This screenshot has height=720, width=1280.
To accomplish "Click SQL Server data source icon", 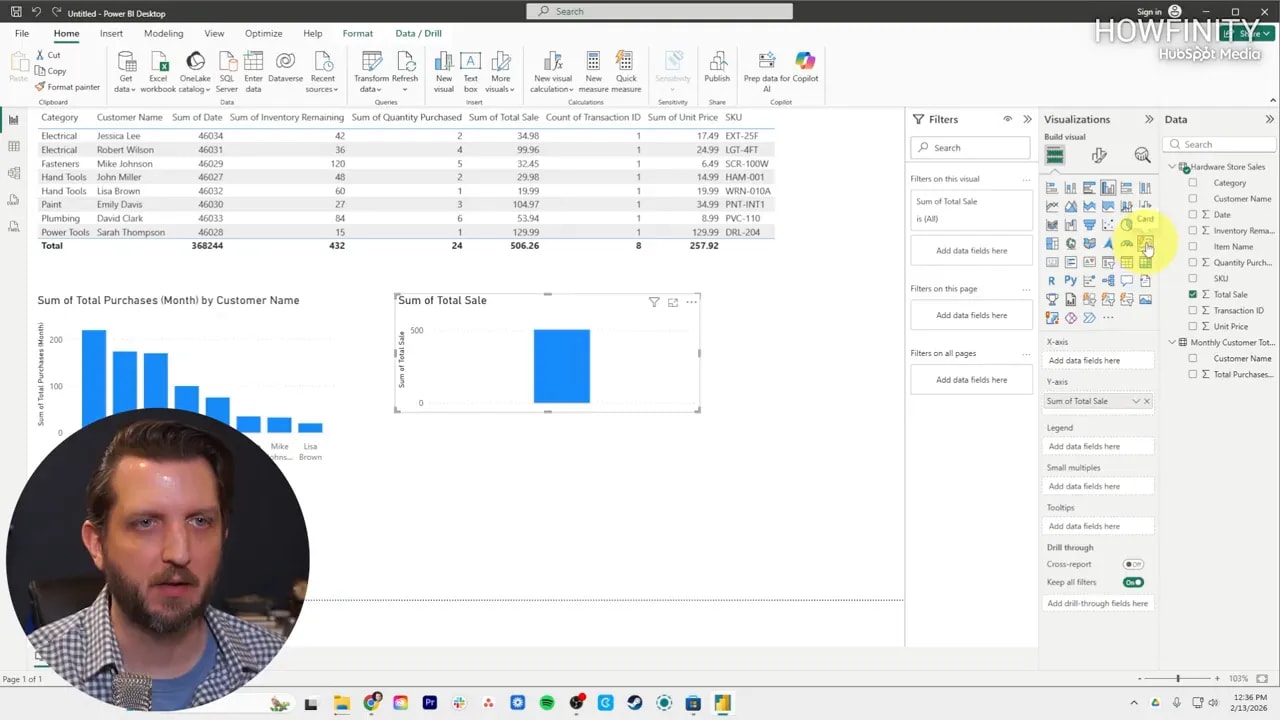I will coord(227,72).
